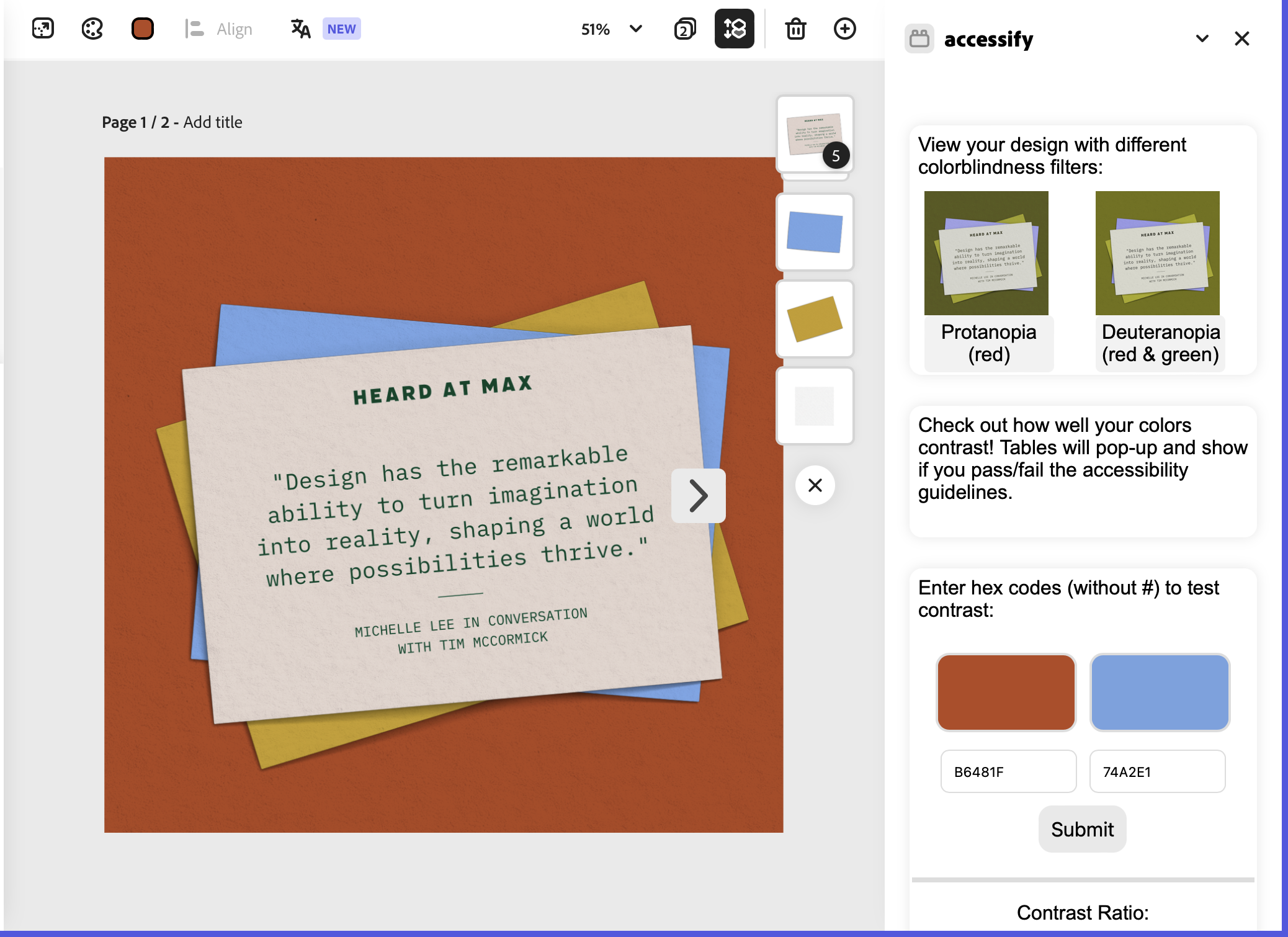Select the blue rectangle layer thumbnail

coord(815,232)
